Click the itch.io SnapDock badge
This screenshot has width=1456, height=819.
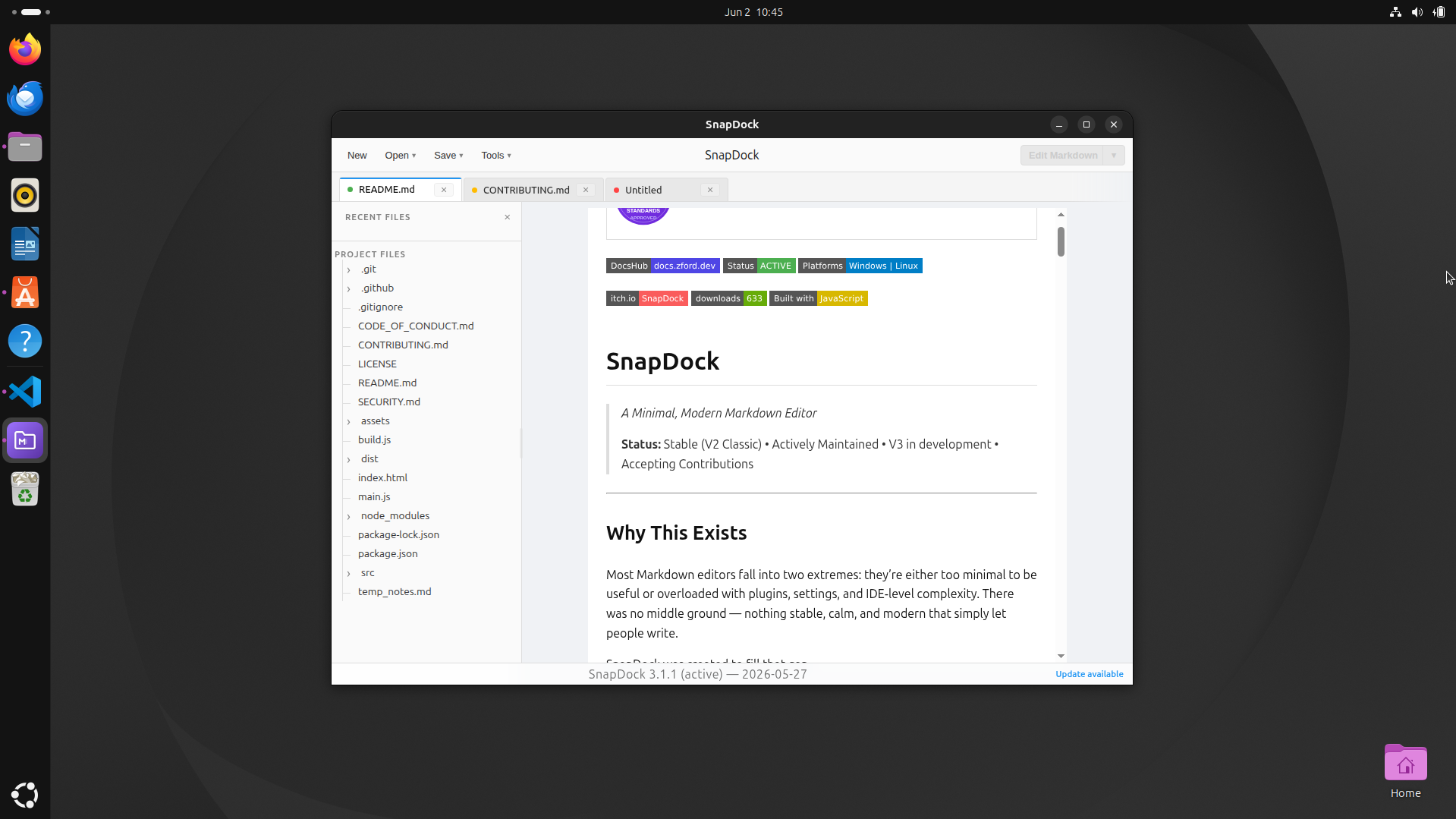(x=647, y=298)
